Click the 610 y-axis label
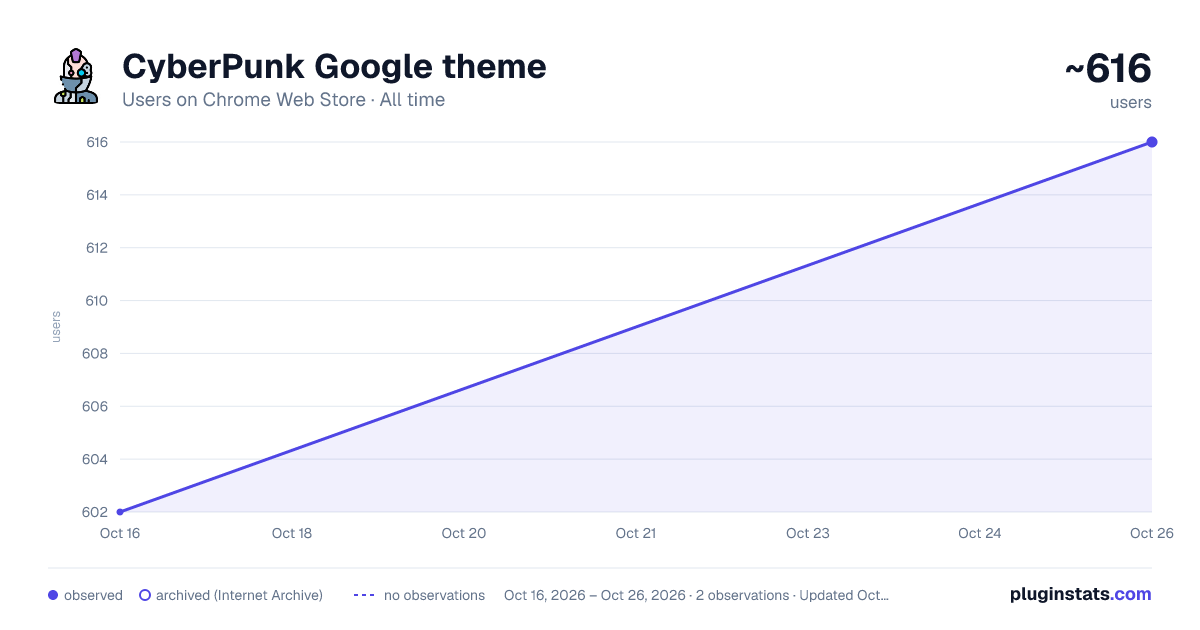Screen dimensions: 1200x630 (x=97, y=301)
